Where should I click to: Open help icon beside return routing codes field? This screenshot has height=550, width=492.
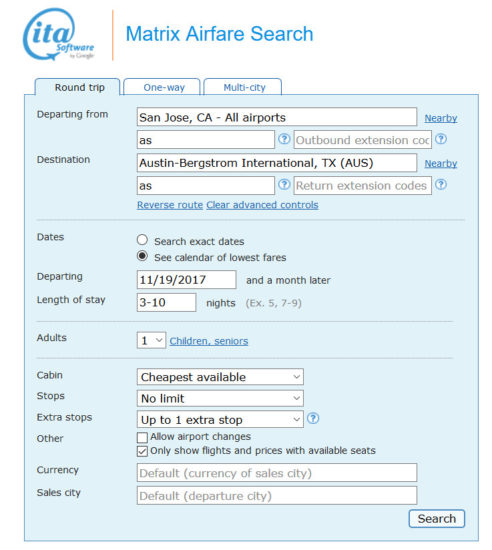[284, 184]
